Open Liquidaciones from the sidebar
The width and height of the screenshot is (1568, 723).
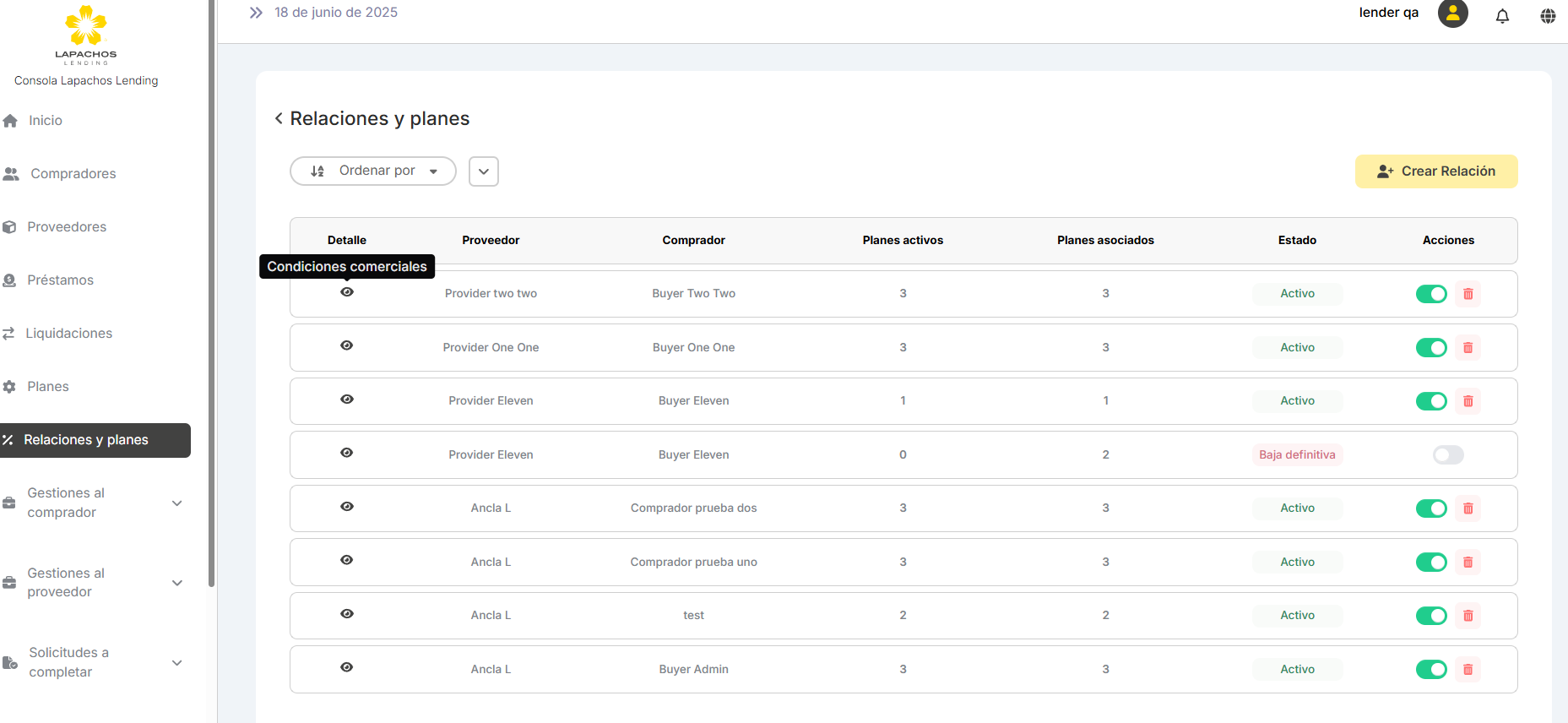tap(68, 334)
